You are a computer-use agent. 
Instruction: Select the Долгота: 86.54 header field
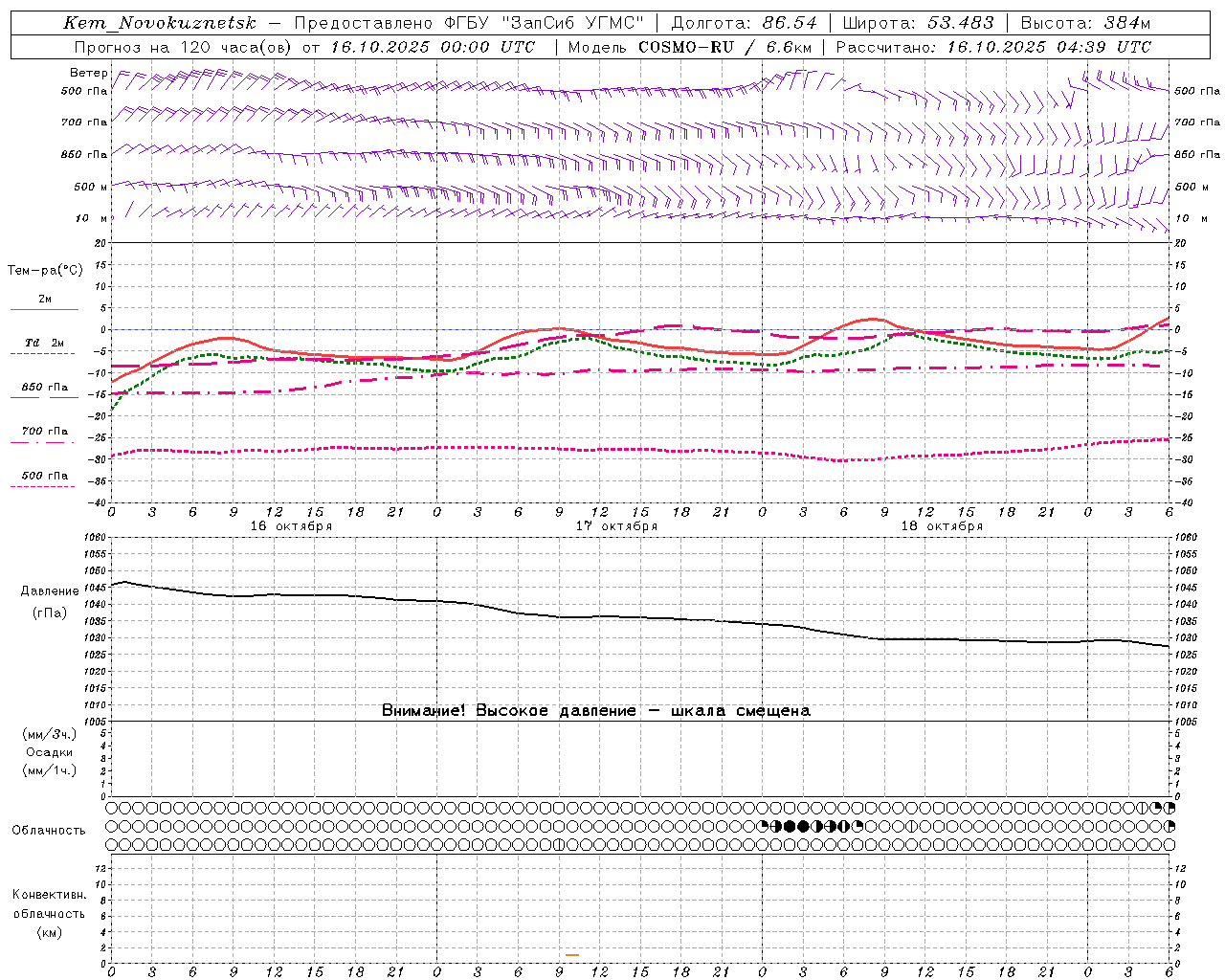pyautogui.click(x=745, y=23)
